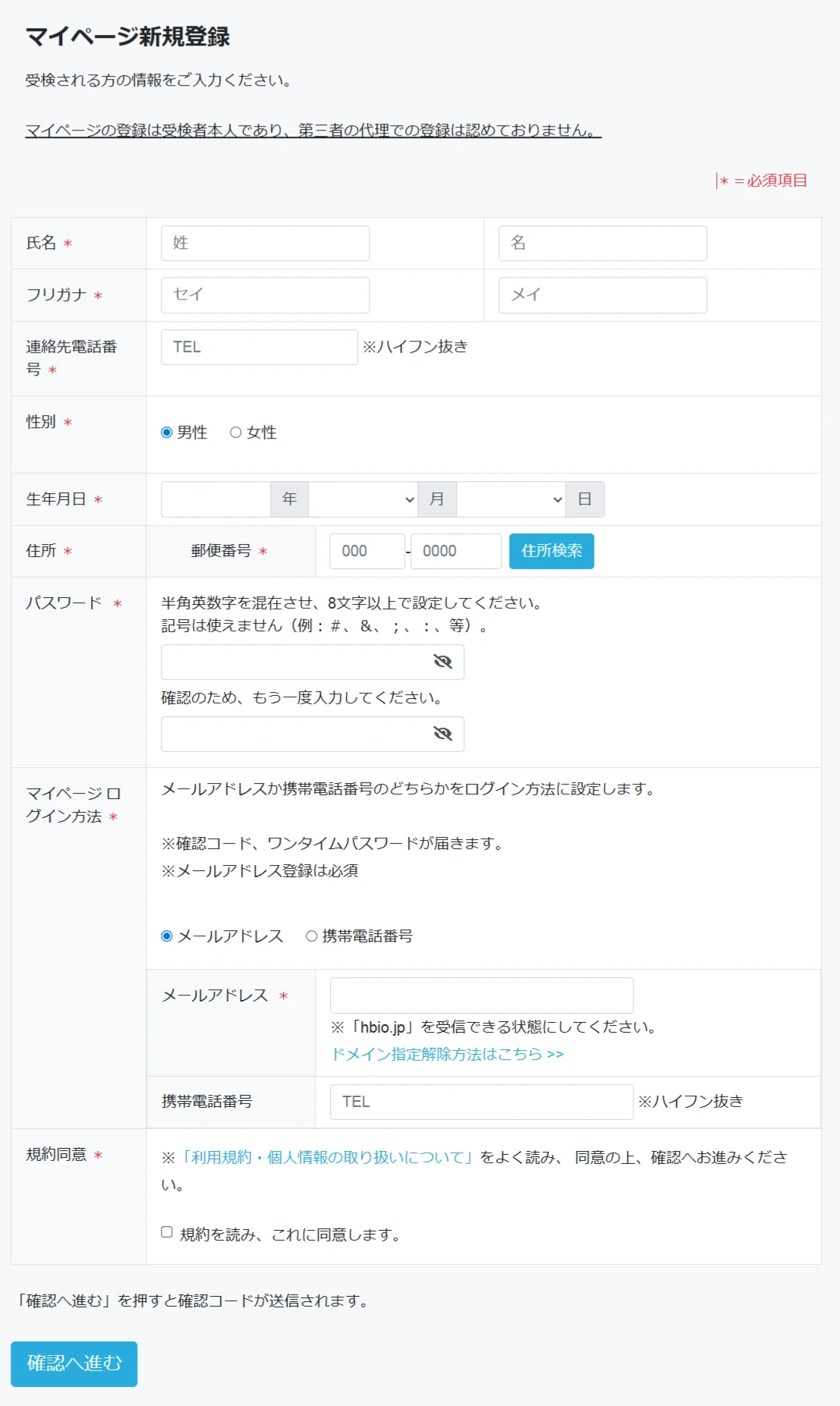Select 女性 gender radio button
840x1406 pixels.
point(235,432)
